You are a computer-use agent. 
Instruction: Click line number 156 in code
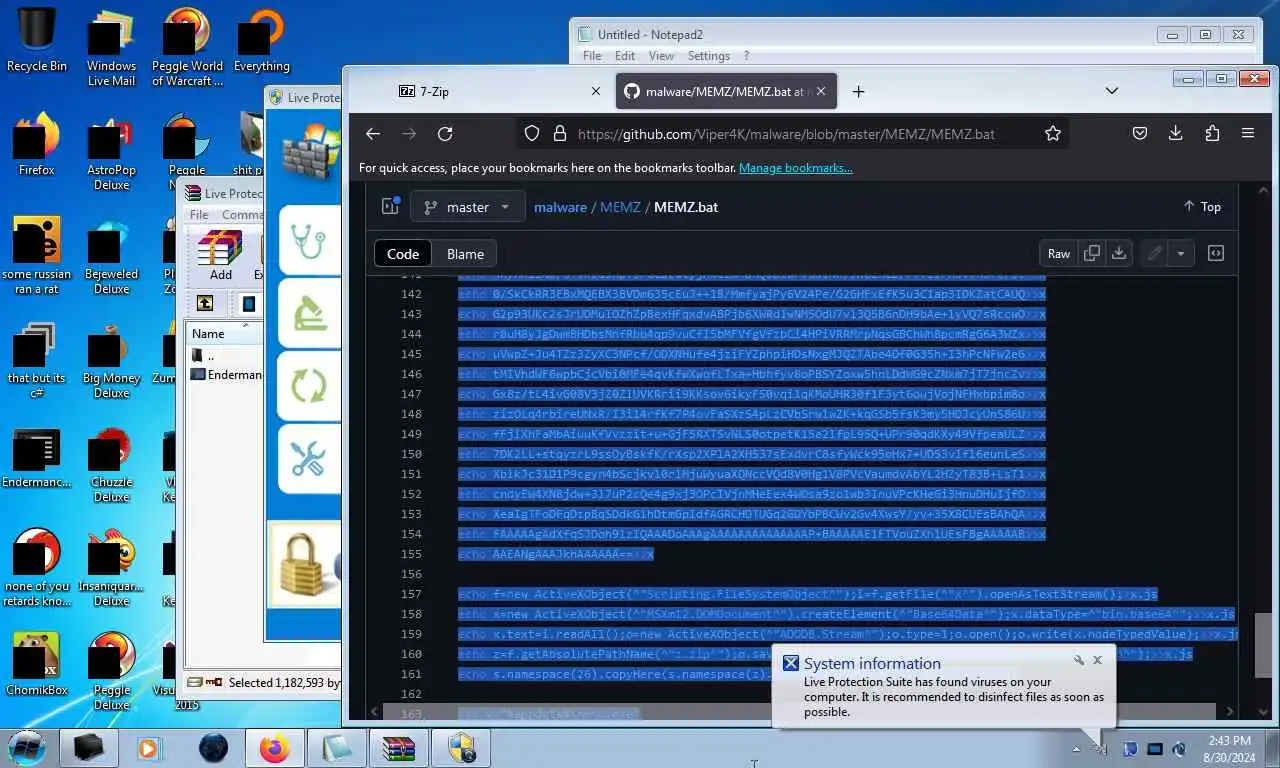411,574
